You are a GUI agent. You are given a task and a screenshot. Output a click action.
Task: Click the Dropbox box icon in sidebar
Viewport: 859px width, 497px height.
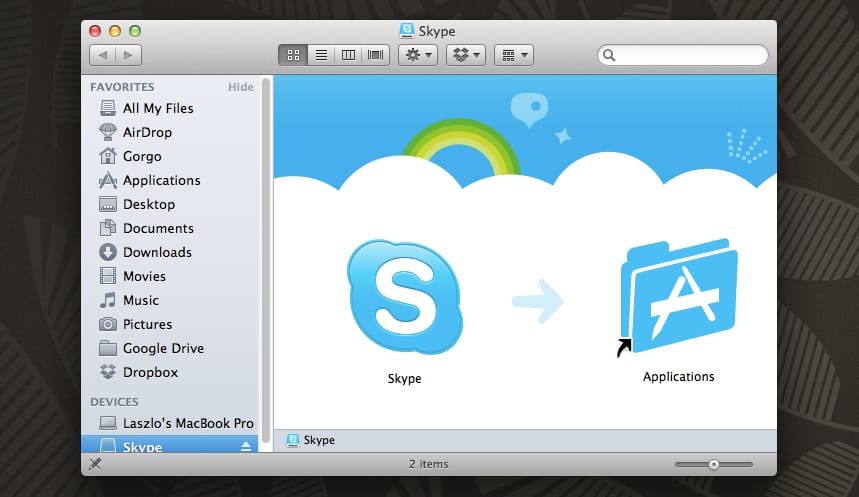click(x=107, y=372)
